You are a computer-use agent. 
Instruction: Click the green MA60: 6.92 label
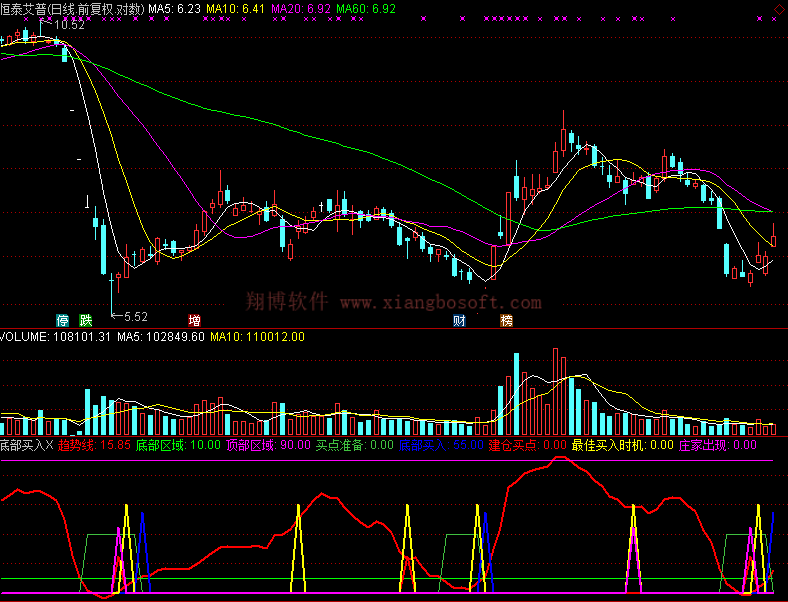366,9
